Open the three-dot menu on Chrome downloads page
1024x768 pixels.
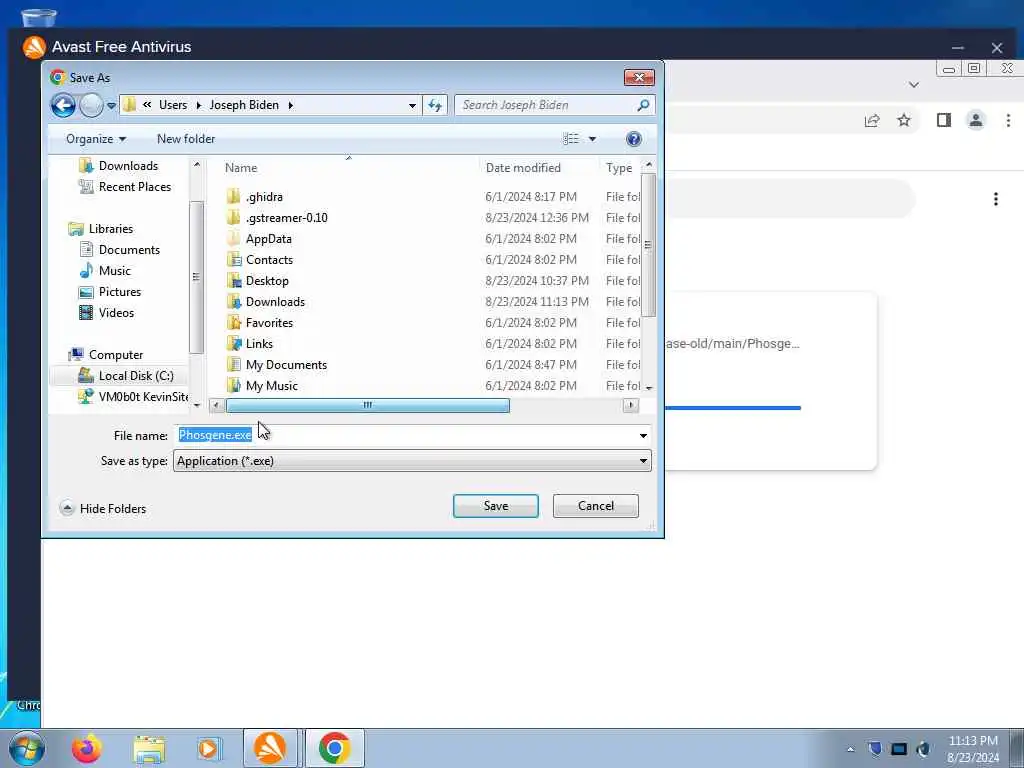(x=995, y=199)
